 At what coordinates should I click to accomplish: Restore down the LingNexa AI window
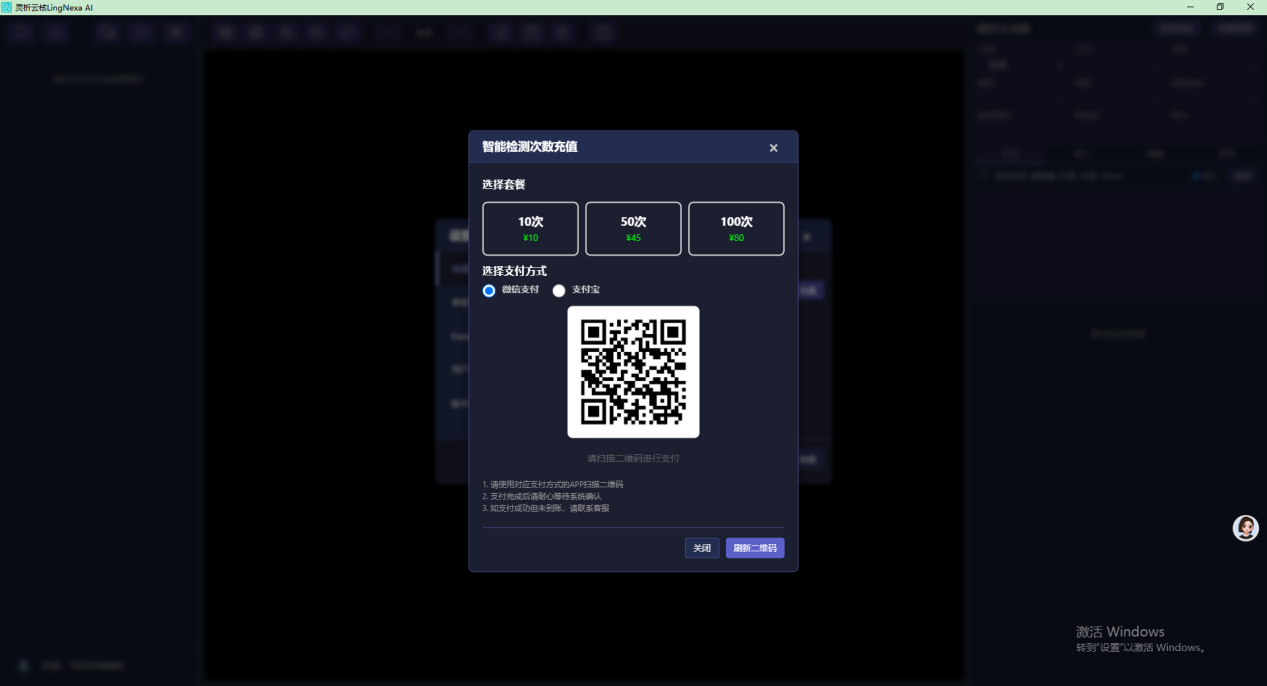[x=1220, y=7]
